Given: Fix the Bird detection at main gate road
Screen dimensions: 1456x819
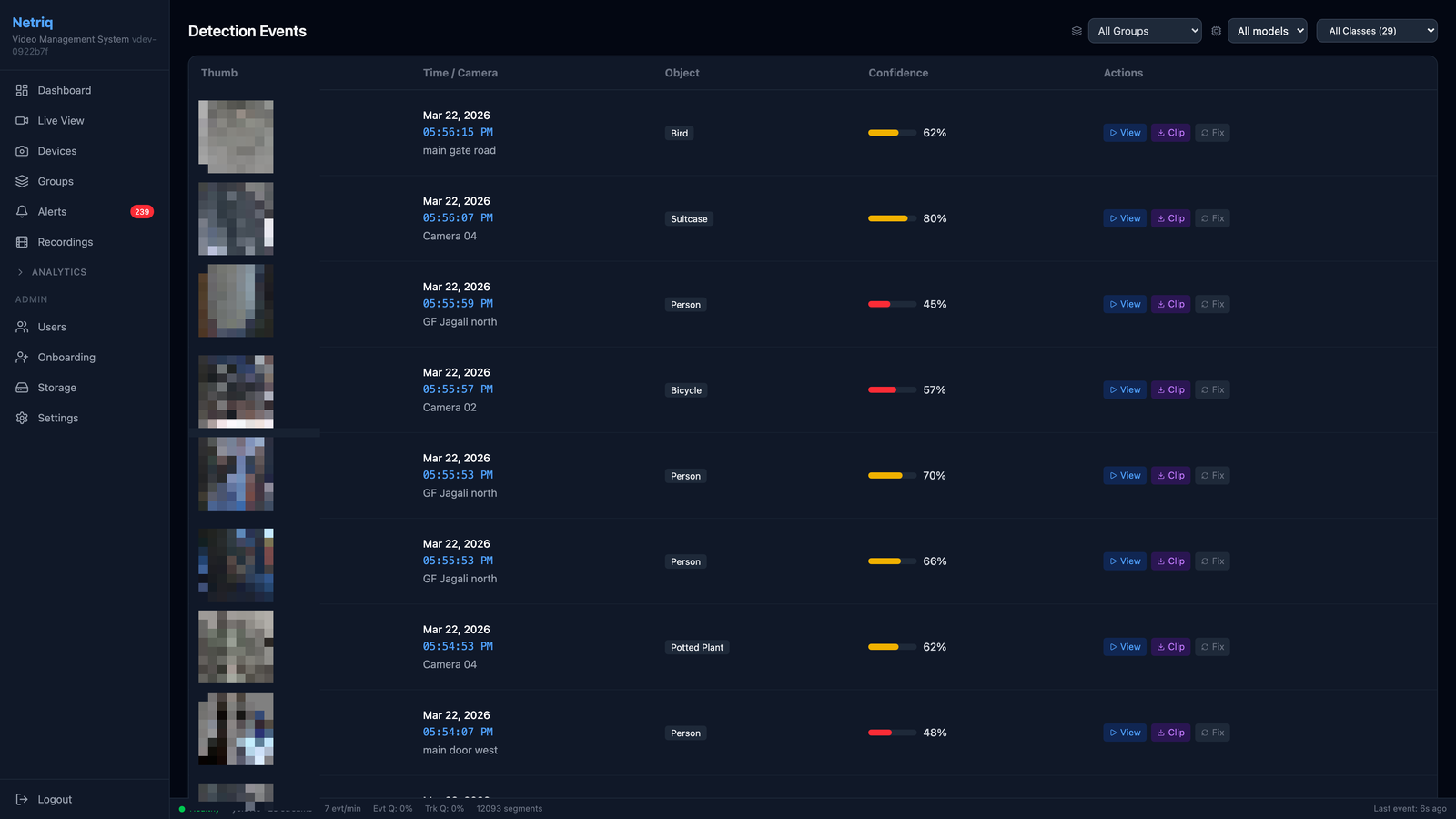Looking at the screenshot, I should click(1212, 133).
